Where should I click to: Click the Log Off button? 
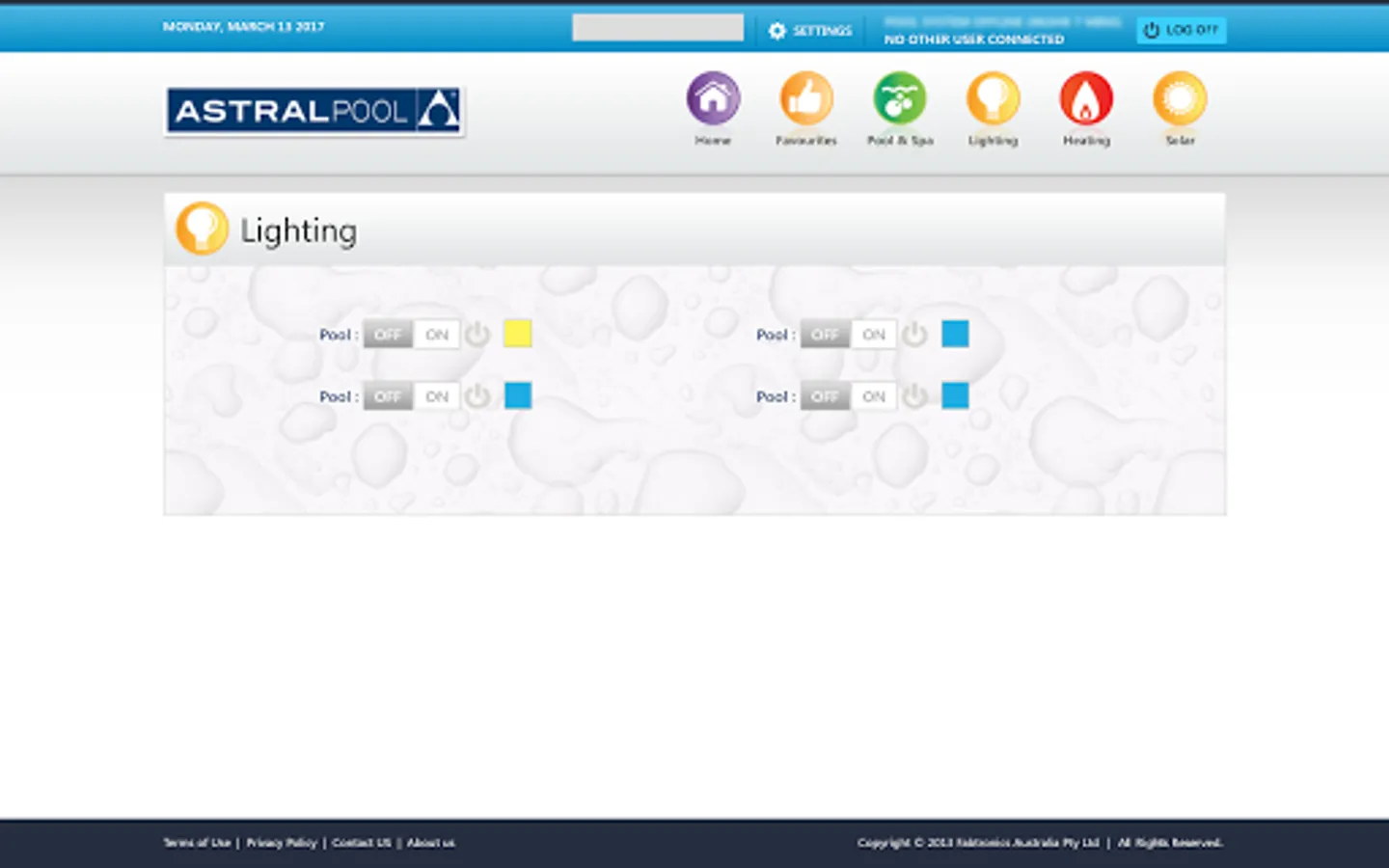(x=1181, y=30)
